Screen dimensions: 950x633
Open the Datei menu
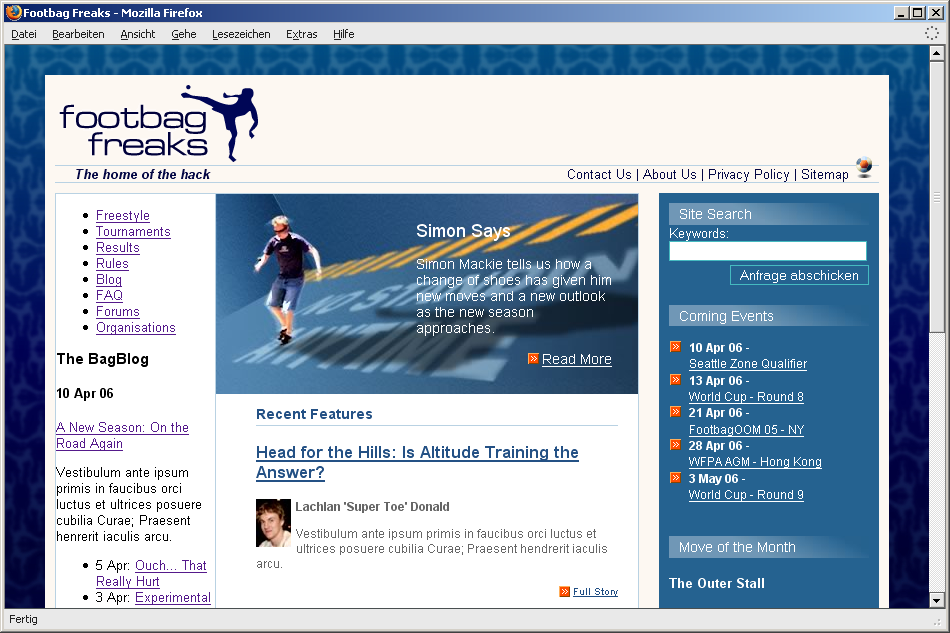coord(24,34)
